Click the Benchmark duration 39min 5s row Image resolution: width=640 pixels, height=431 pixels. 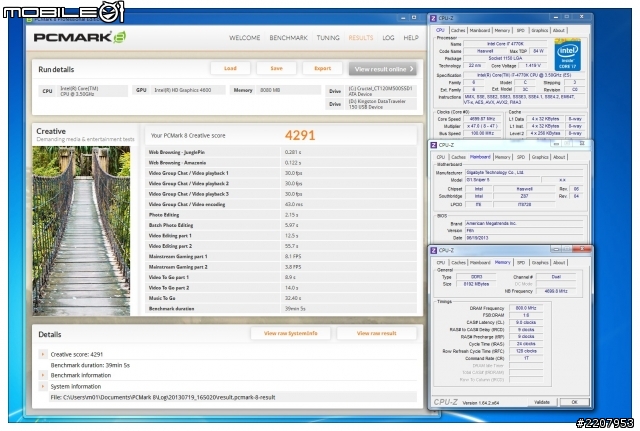click(281, 309)
